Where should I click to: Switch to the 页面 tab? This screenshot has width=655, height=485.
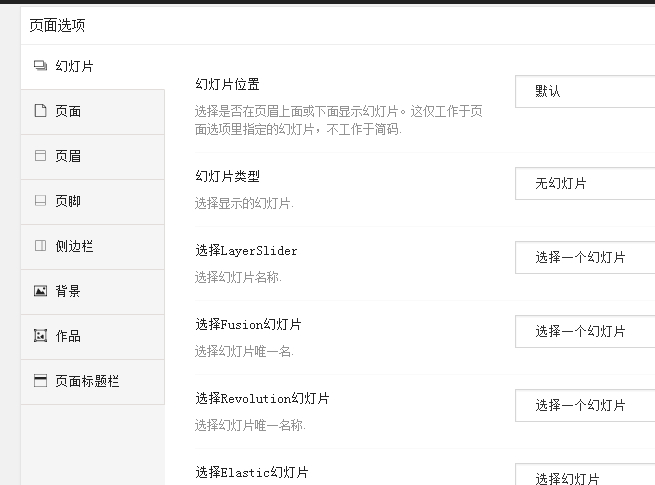(93, 112)
